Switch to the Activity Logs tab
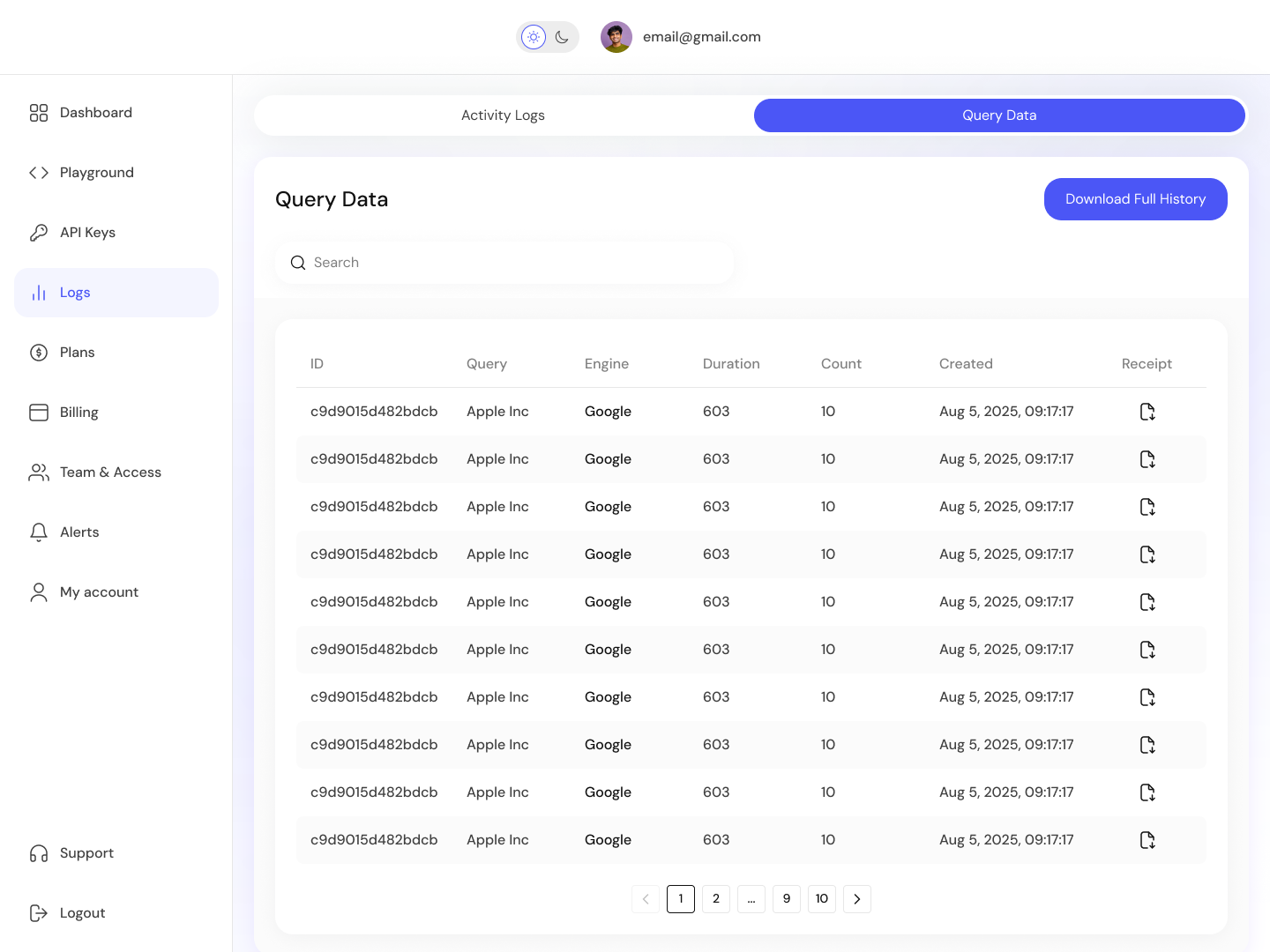 click(503, 115)
